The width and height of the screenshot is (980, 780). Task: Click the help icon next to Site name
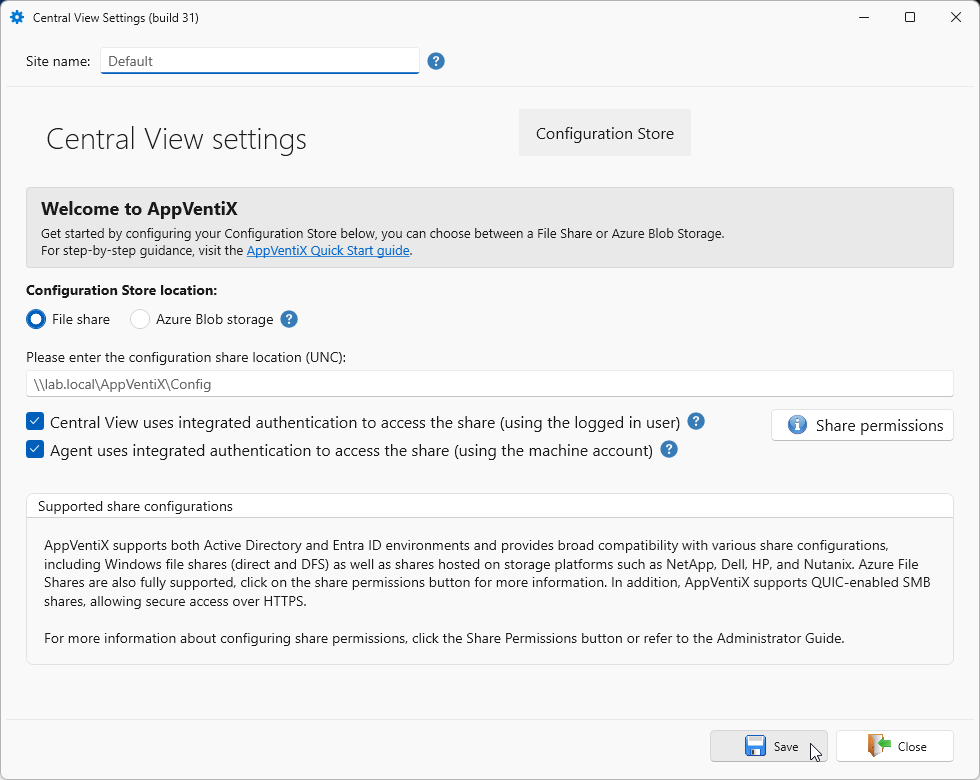pyautogui.click(x=436, y=61)
